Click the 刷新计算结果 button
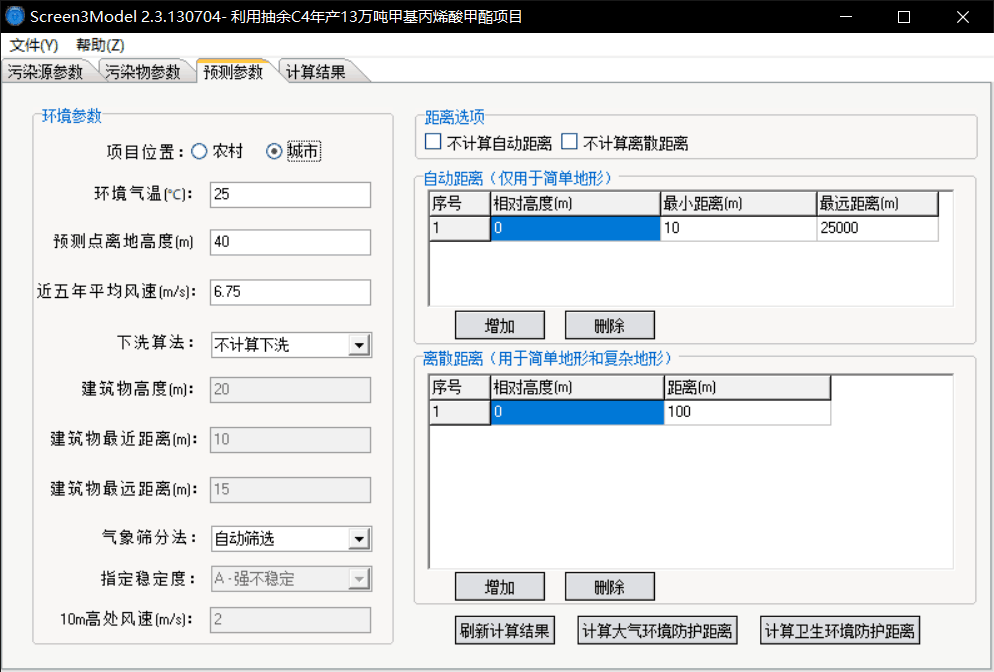The width and height of the screenshot is (994, 672). (505, 631)
